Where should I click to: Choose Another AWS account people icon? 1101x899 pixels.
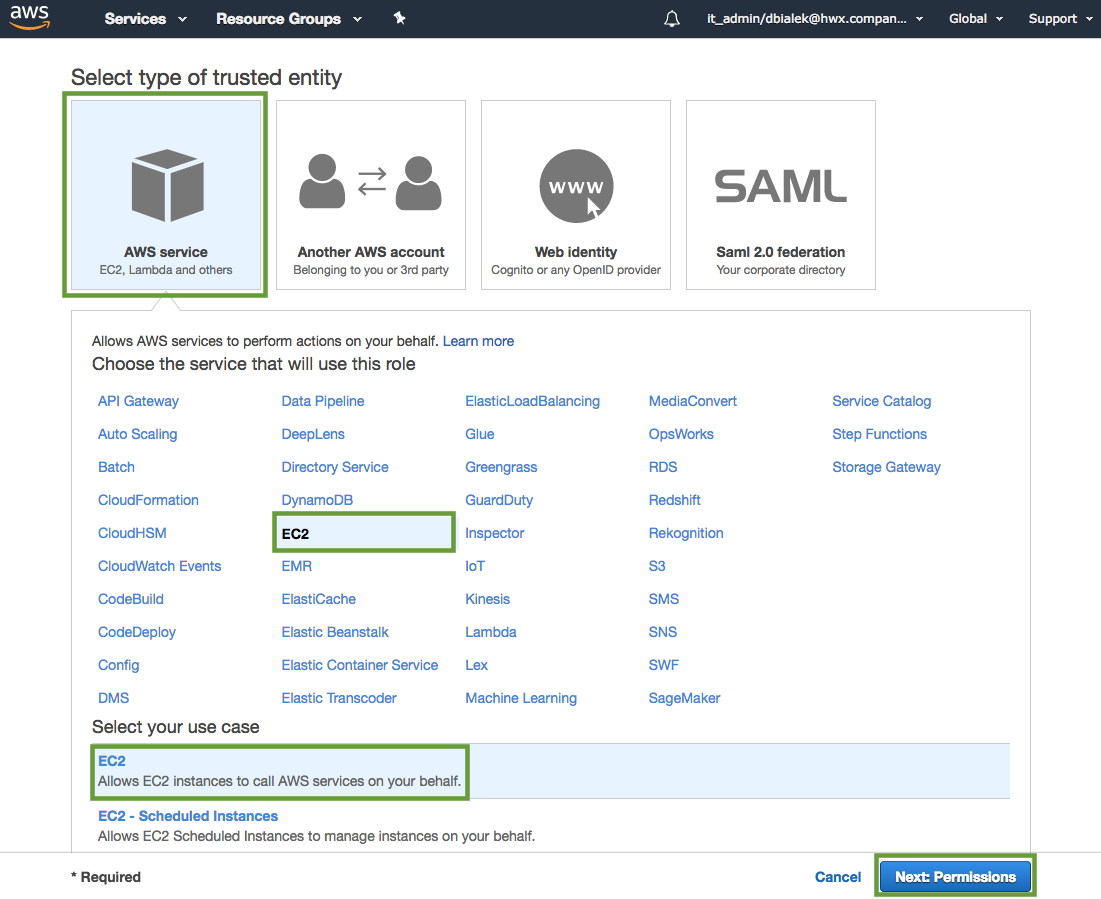click(x=371, y=182)
